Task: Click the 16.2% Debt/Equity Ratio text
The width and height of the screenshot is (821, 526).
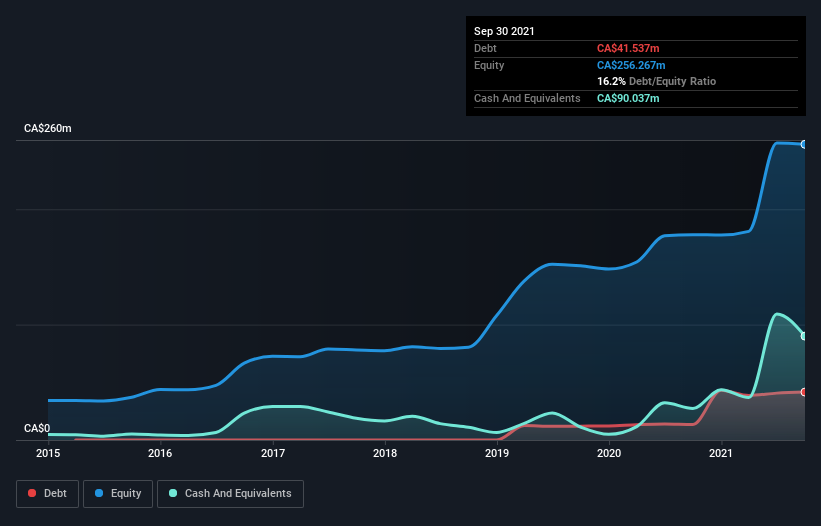Action: click(x=657, y=81)
